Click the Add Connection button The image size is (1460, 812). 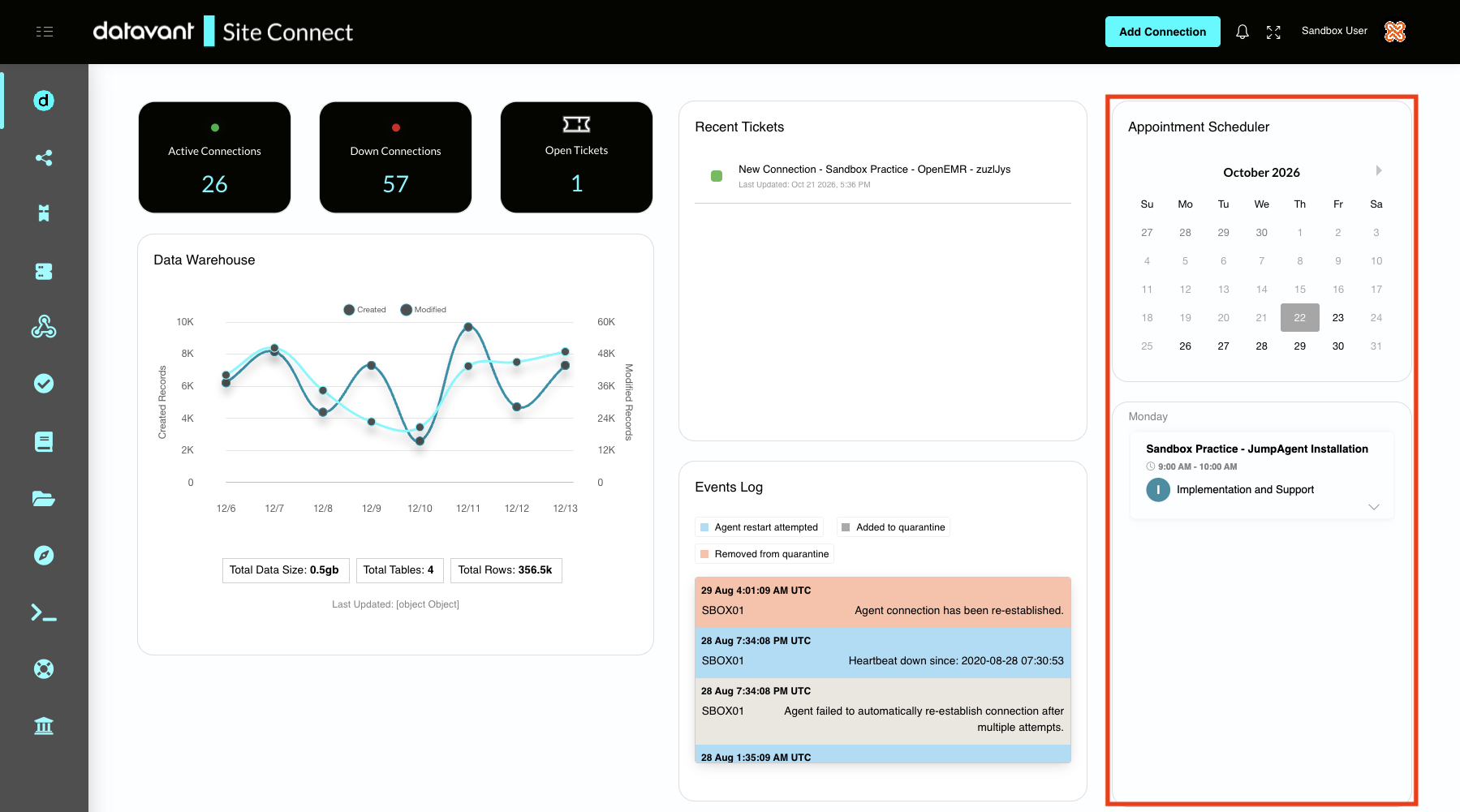1162,32
